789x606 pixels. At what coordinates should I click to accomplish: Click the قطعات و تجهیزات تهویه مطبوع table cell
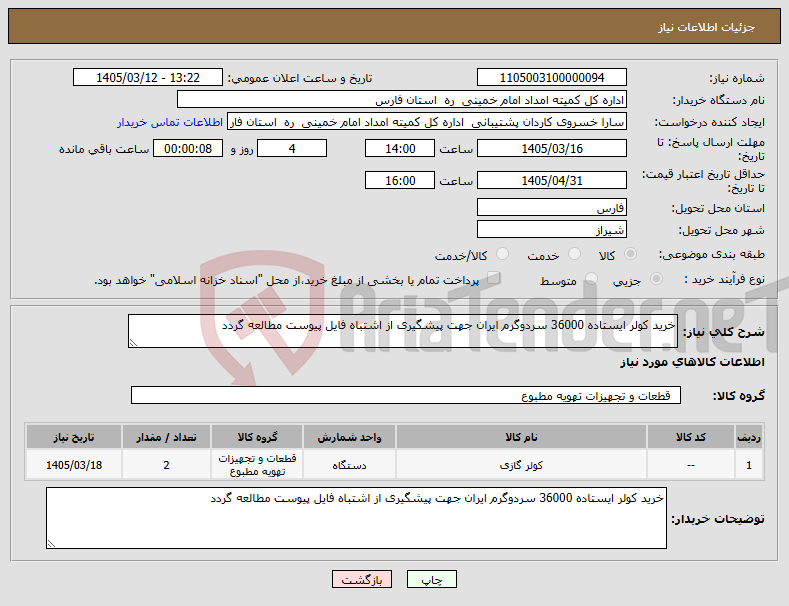pyautogui.click(x=257, y=465)
